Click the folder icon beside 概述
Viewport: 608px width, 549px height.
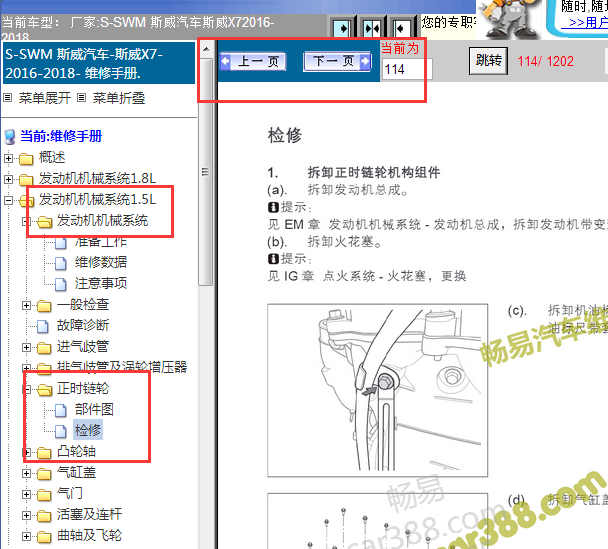pos(26,159)
